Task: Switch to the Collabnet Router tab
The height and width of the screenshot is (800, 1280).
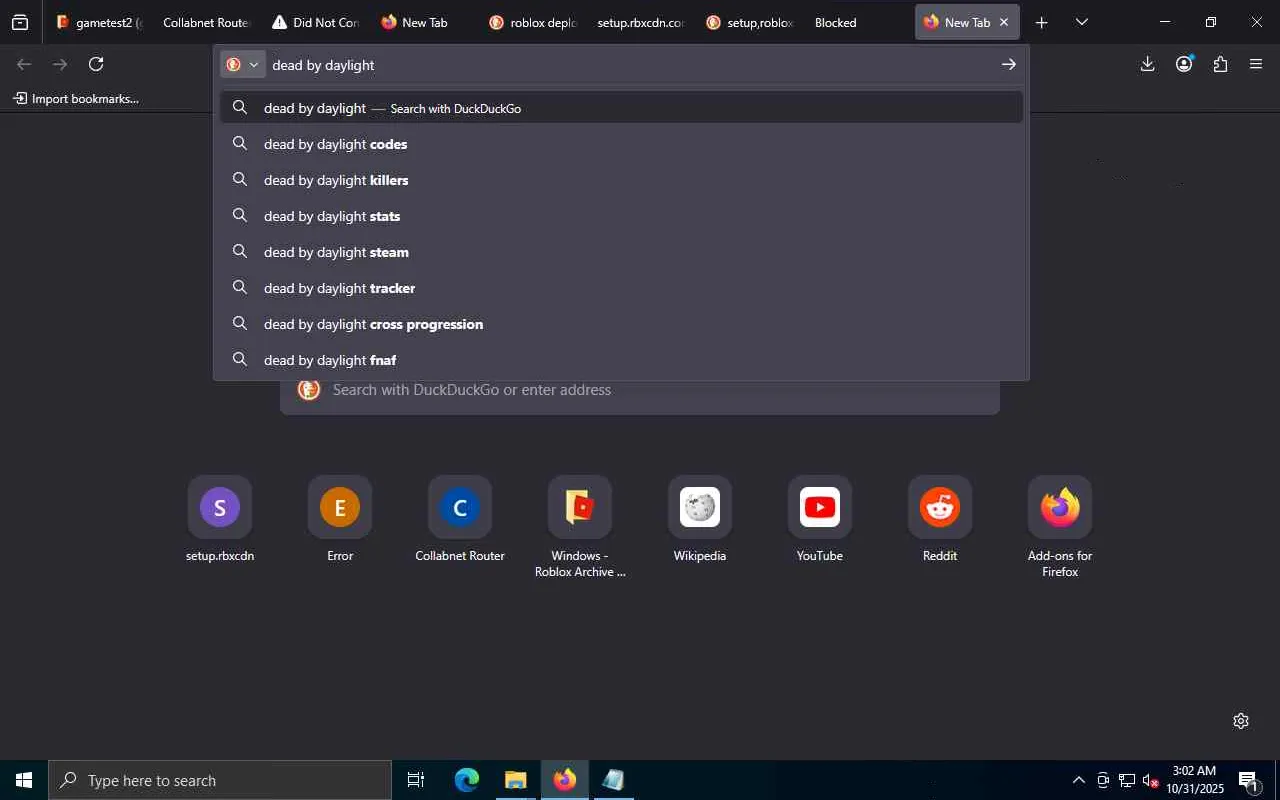Action: click(x=205, y=22)
